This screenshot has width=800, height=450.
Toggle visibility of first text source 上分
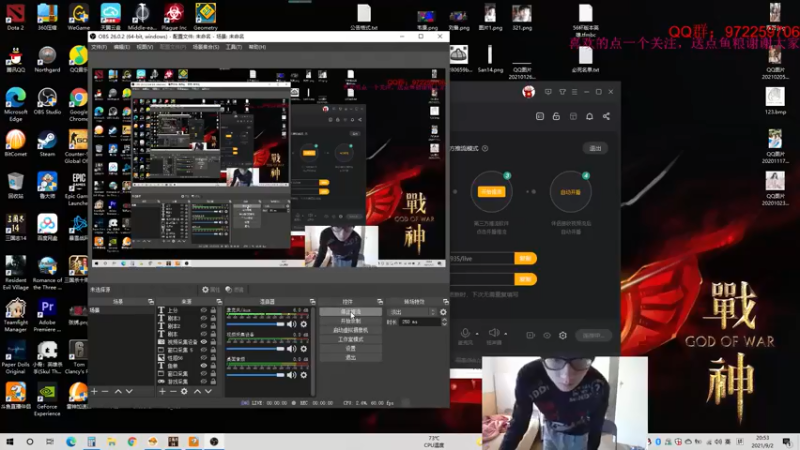coord(204,310)
